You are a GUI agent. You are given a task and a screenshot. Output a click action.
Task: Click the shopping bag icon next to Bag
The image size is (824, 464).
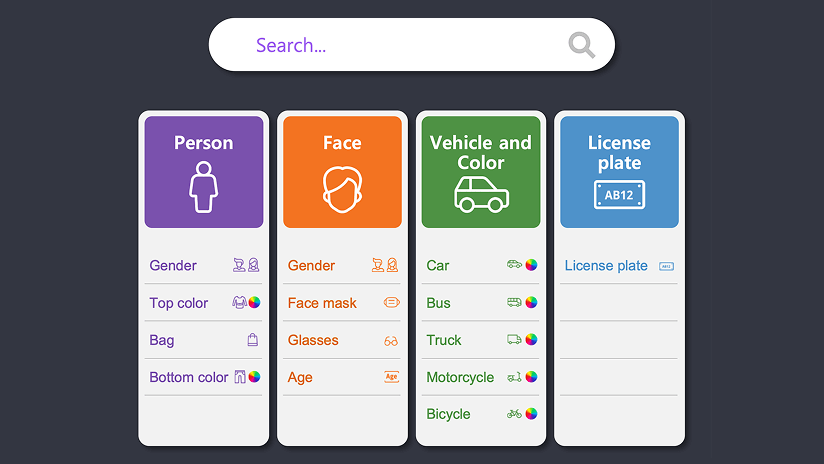pyautogui.click(x=253, y=340)
